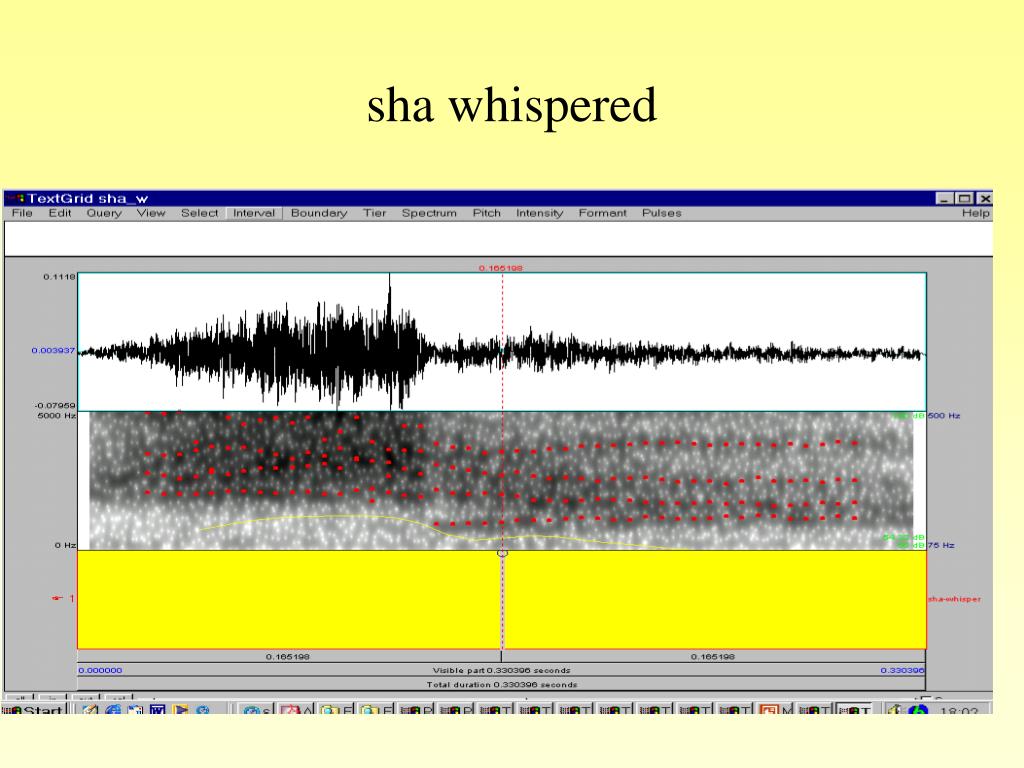Click the 0 Hz spectrogram floor label
The image size is (1024, 768).
[x=65, y=545]
